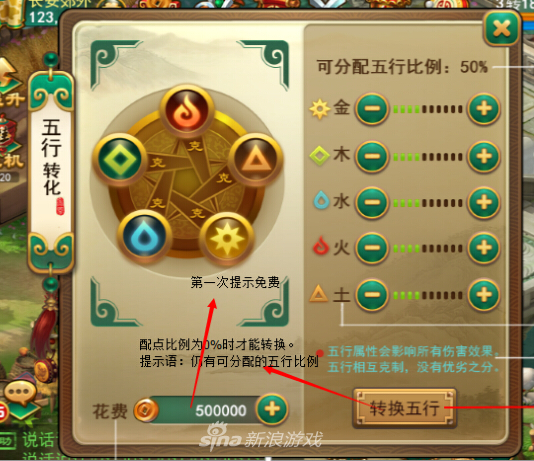
Task: Increase the 水 water ratio with plus
Action: point(484,202)
